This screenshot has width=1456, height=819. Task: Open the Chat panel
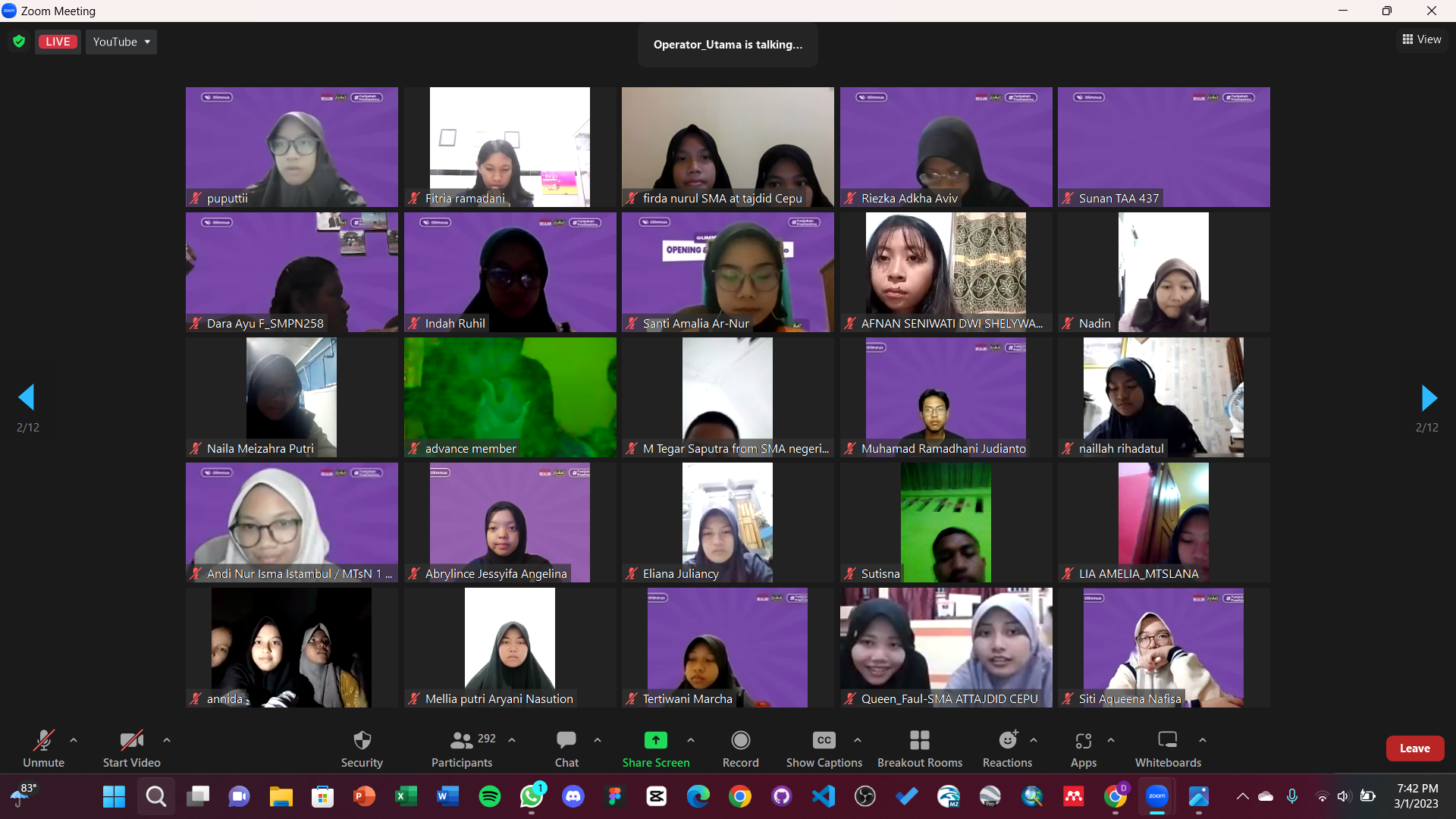(566, 748)
